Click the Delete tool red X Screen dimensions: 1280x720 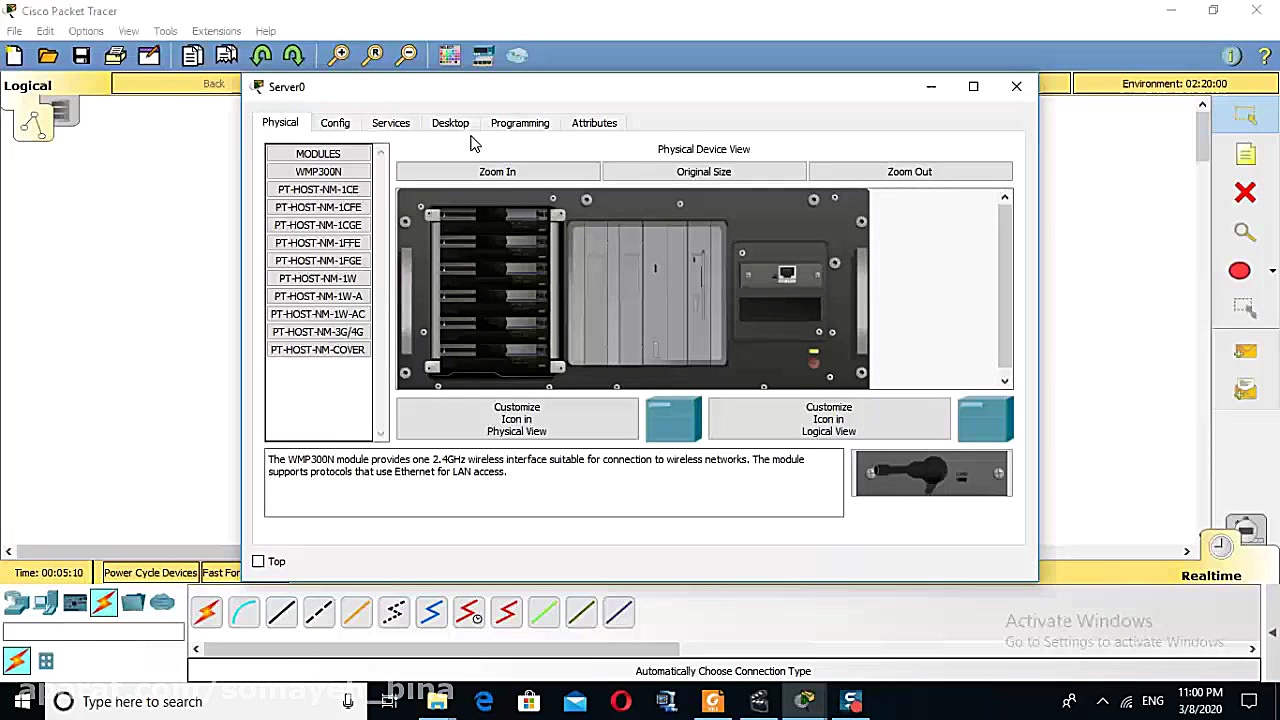pyautogui.click(x=1244, y=192)
